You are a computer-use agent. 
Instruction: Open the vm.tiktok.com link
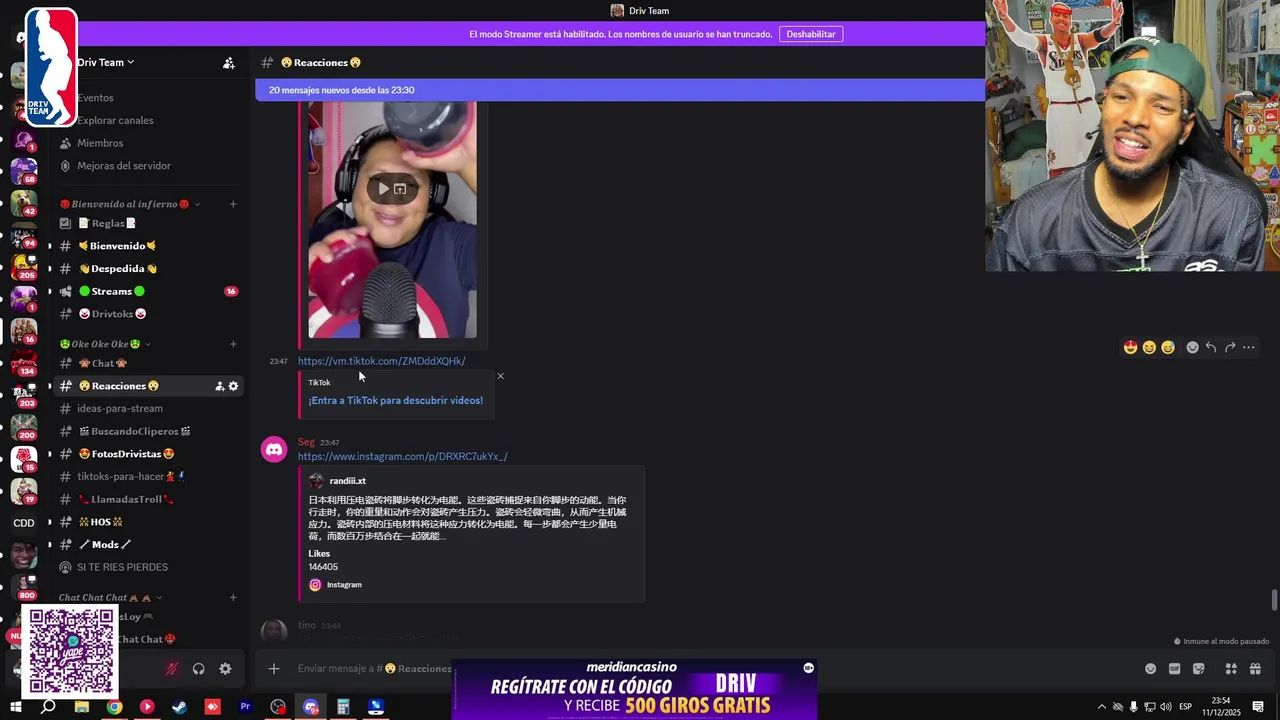(x=381, y=361)
